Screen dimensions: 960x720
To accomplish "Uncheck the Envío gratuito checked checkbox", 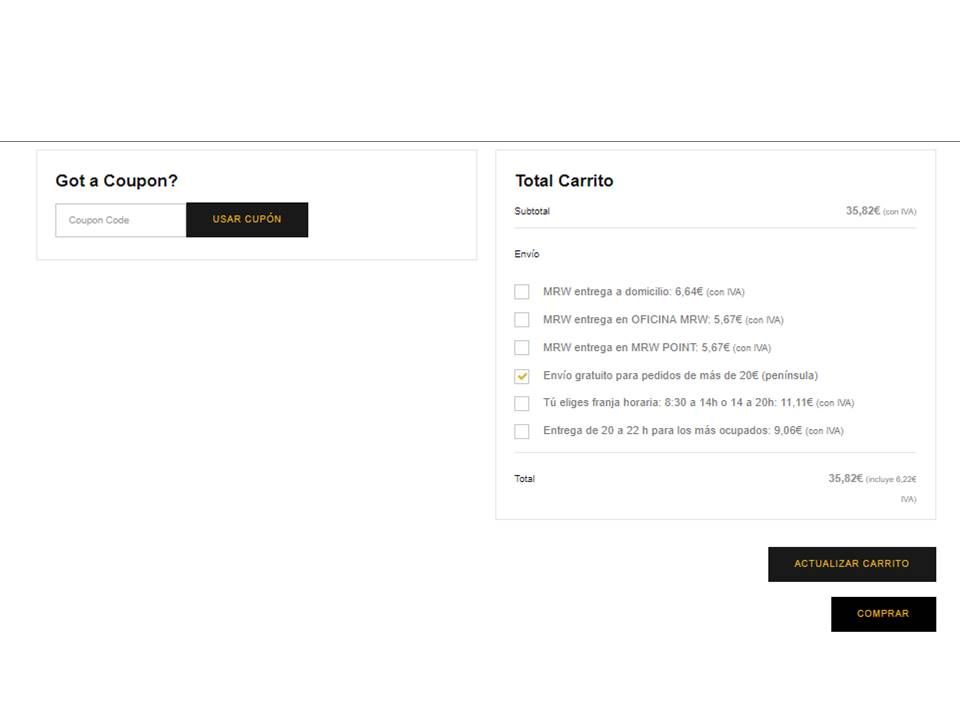I will [x=522, y=376].
